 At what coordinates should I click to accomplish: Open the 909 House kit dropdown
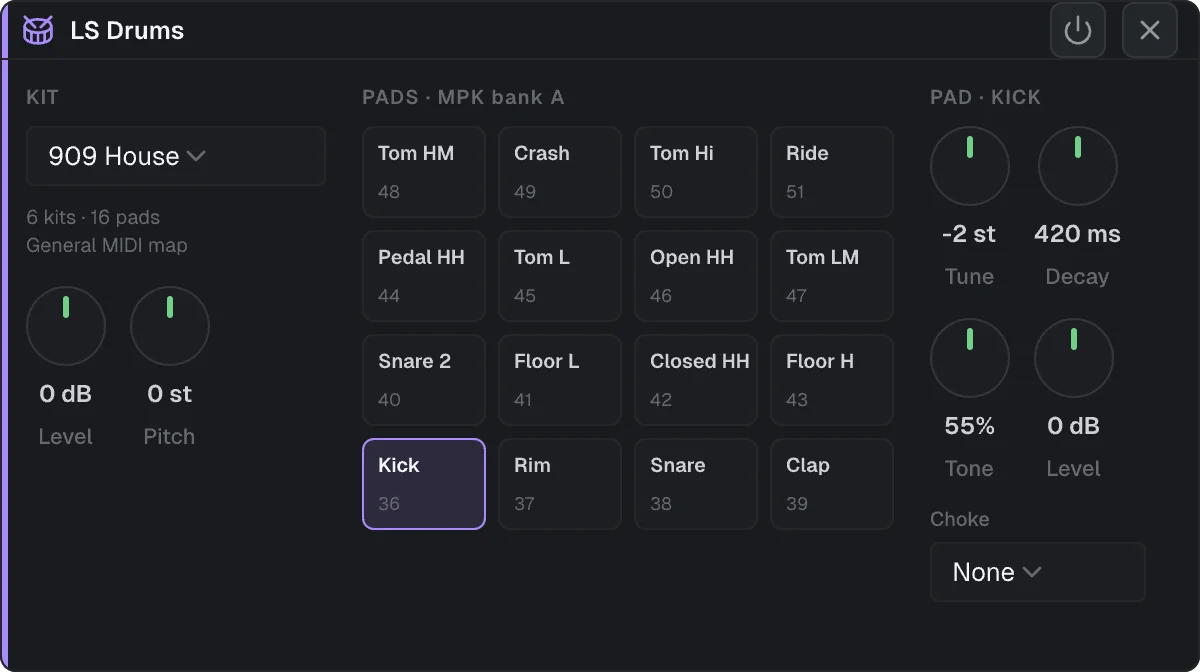click(x=176, y=156)
